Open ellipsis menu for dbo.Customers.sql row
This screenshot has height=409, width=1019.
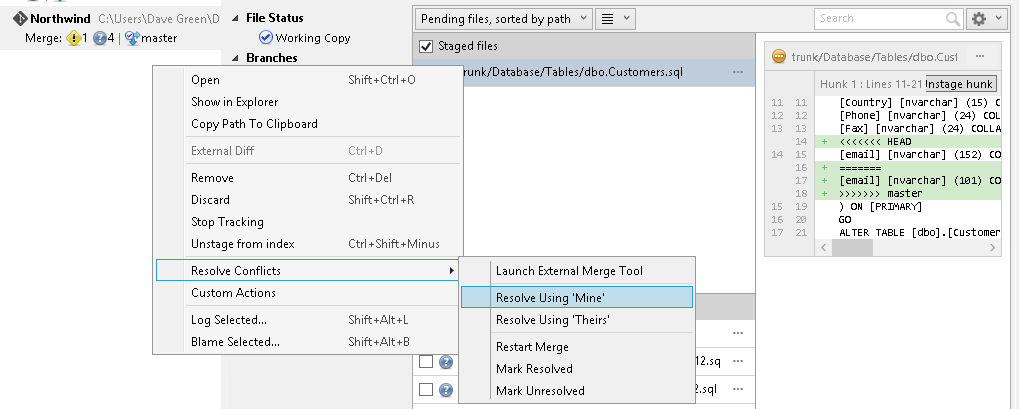click(738, 72)
